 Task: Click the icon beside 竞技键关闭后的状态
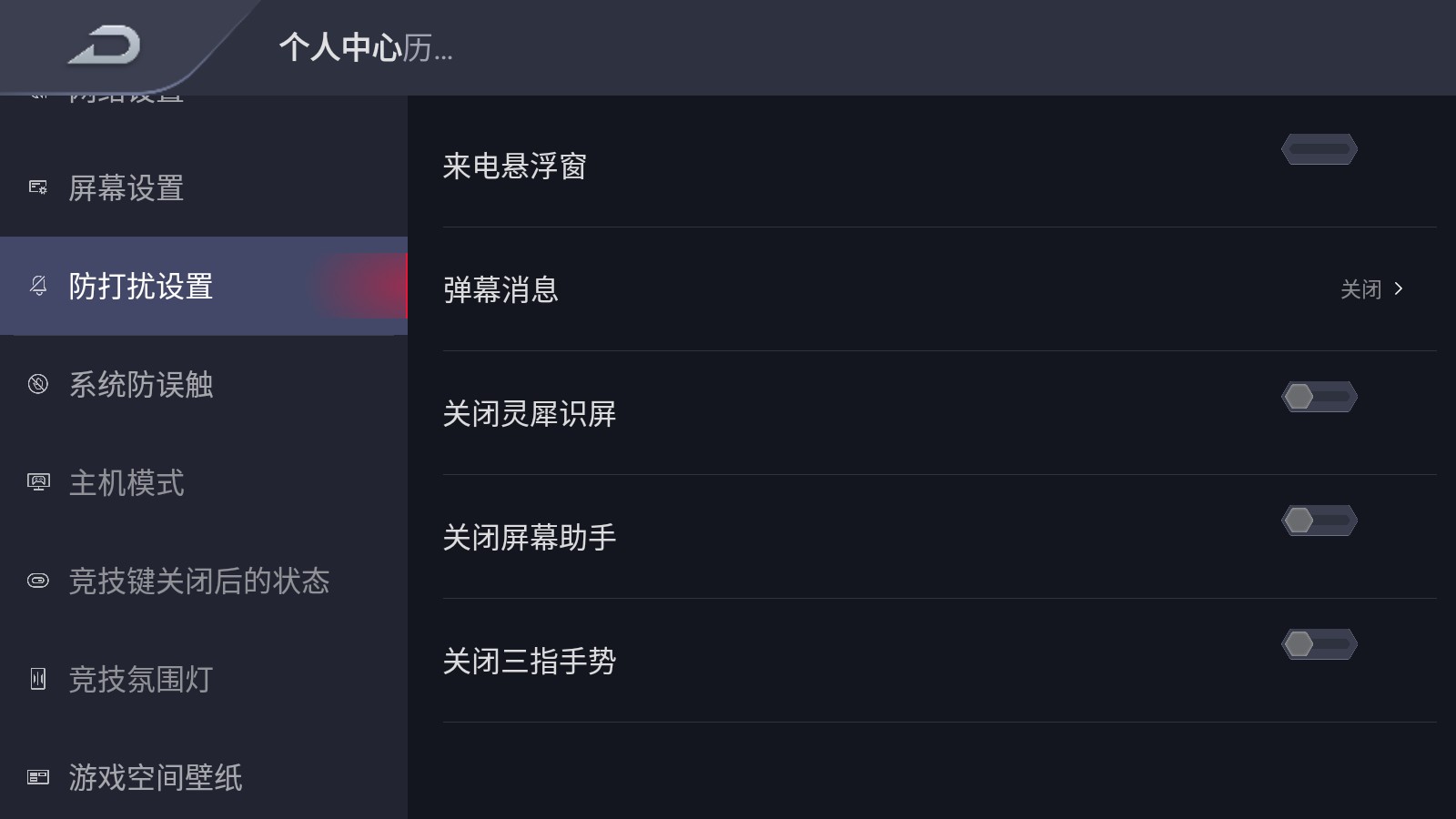(37, 581)
